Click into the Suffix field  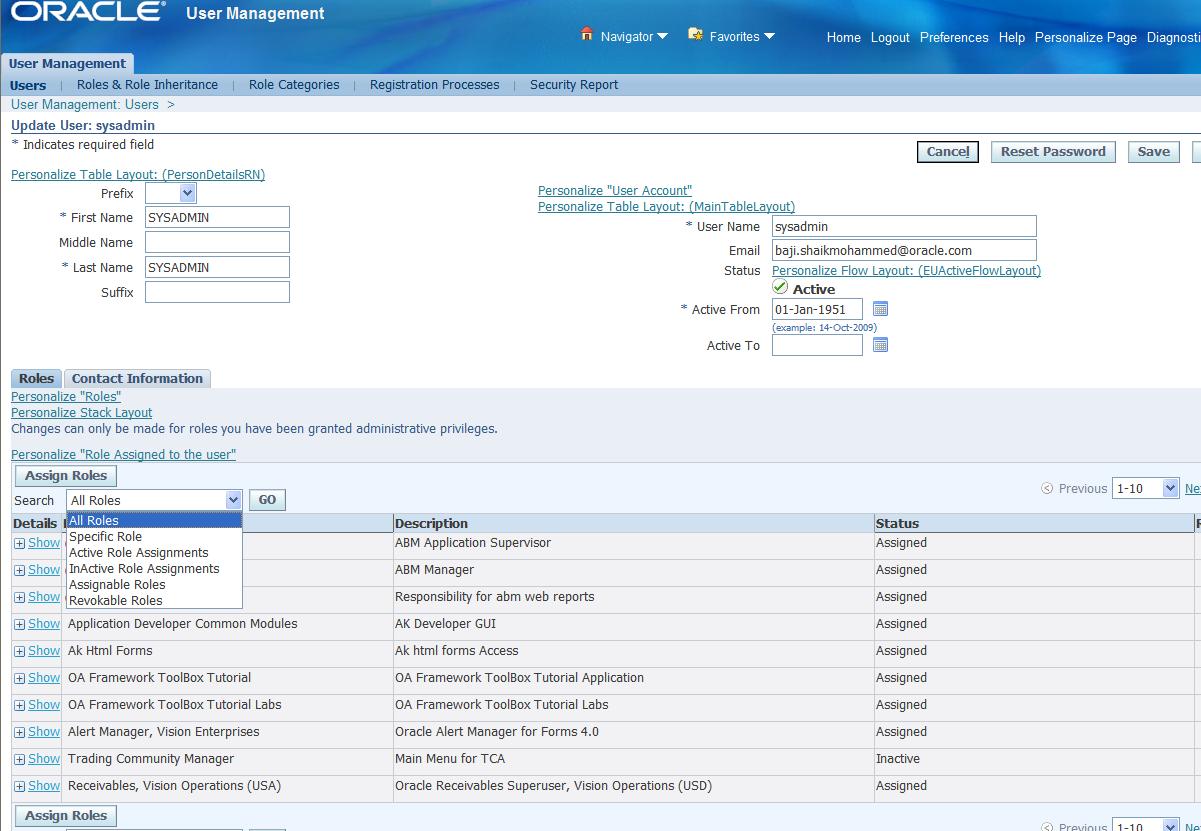pos(217,292)
